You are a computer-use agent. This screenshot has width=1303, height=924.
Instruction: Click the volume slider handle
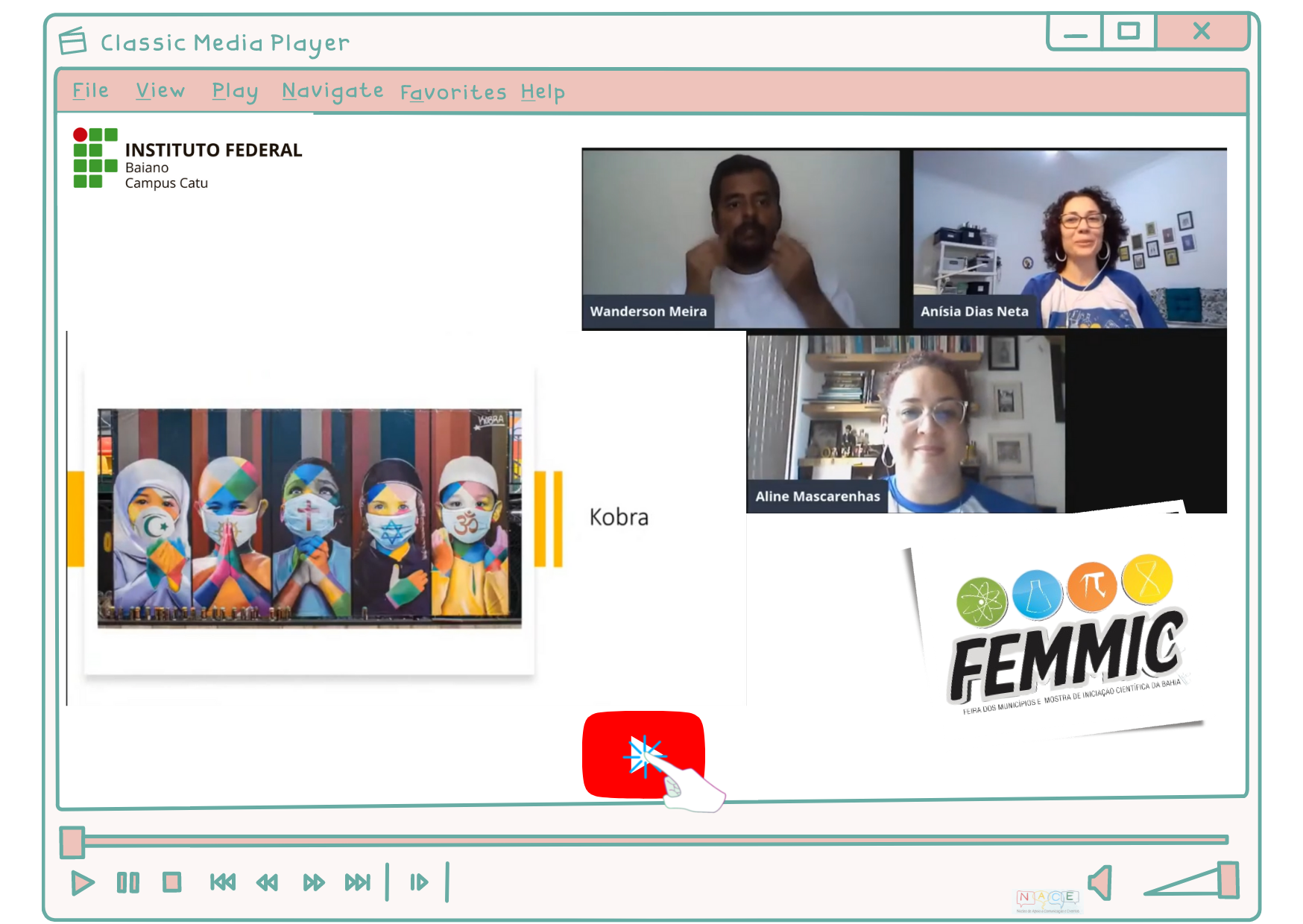(x=1228, y=880)
